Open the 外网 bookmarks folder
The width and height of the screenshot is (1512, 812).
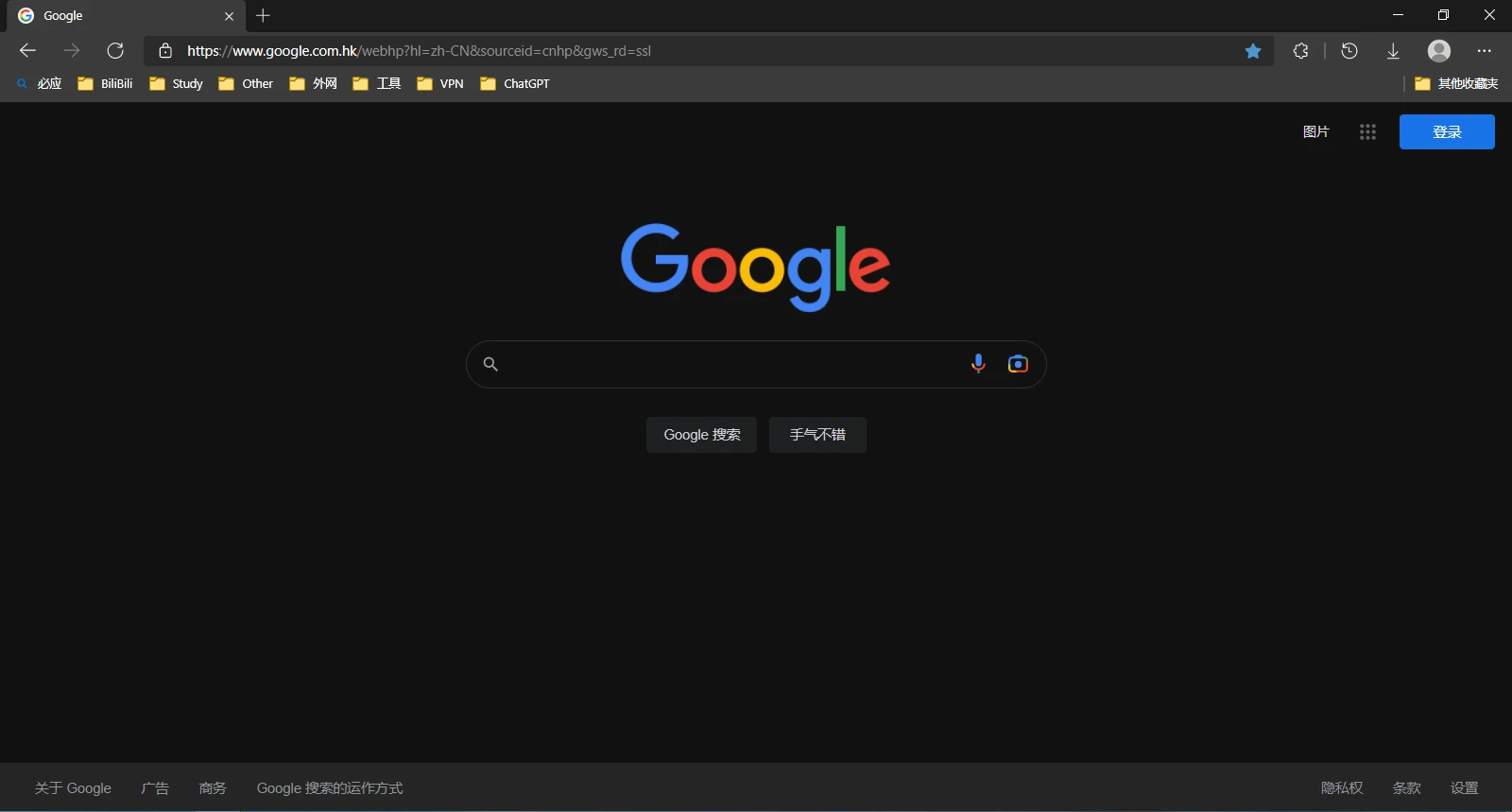tap(313, 84)
